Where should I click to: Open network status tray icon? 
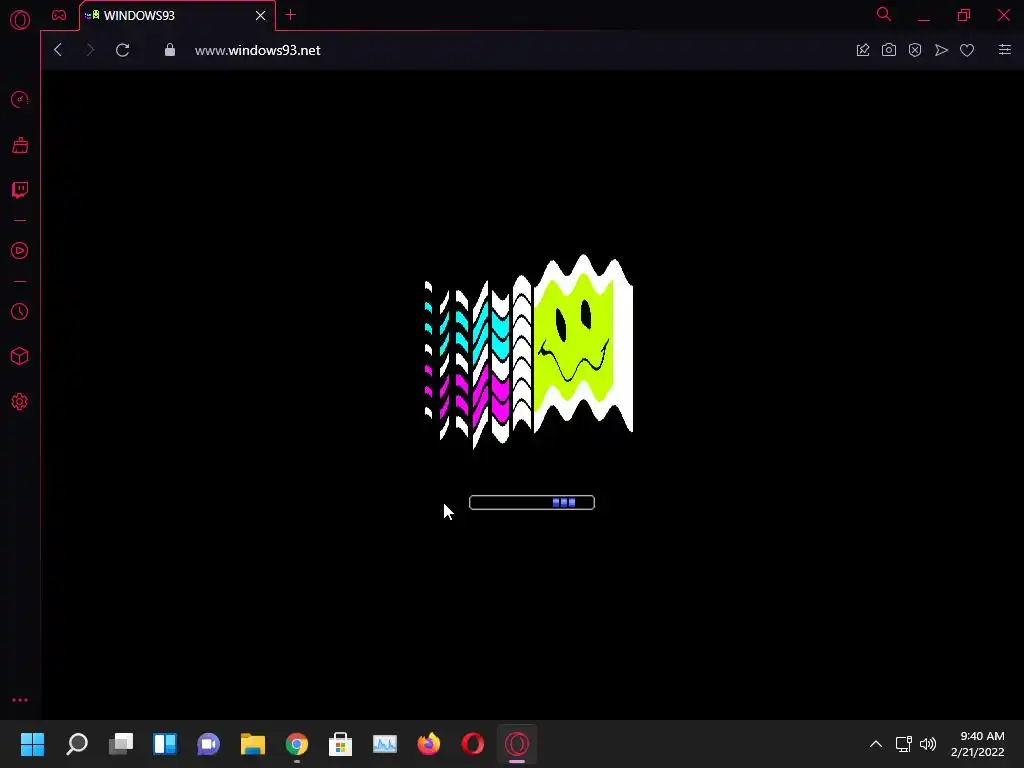click(x=903, y=744)
